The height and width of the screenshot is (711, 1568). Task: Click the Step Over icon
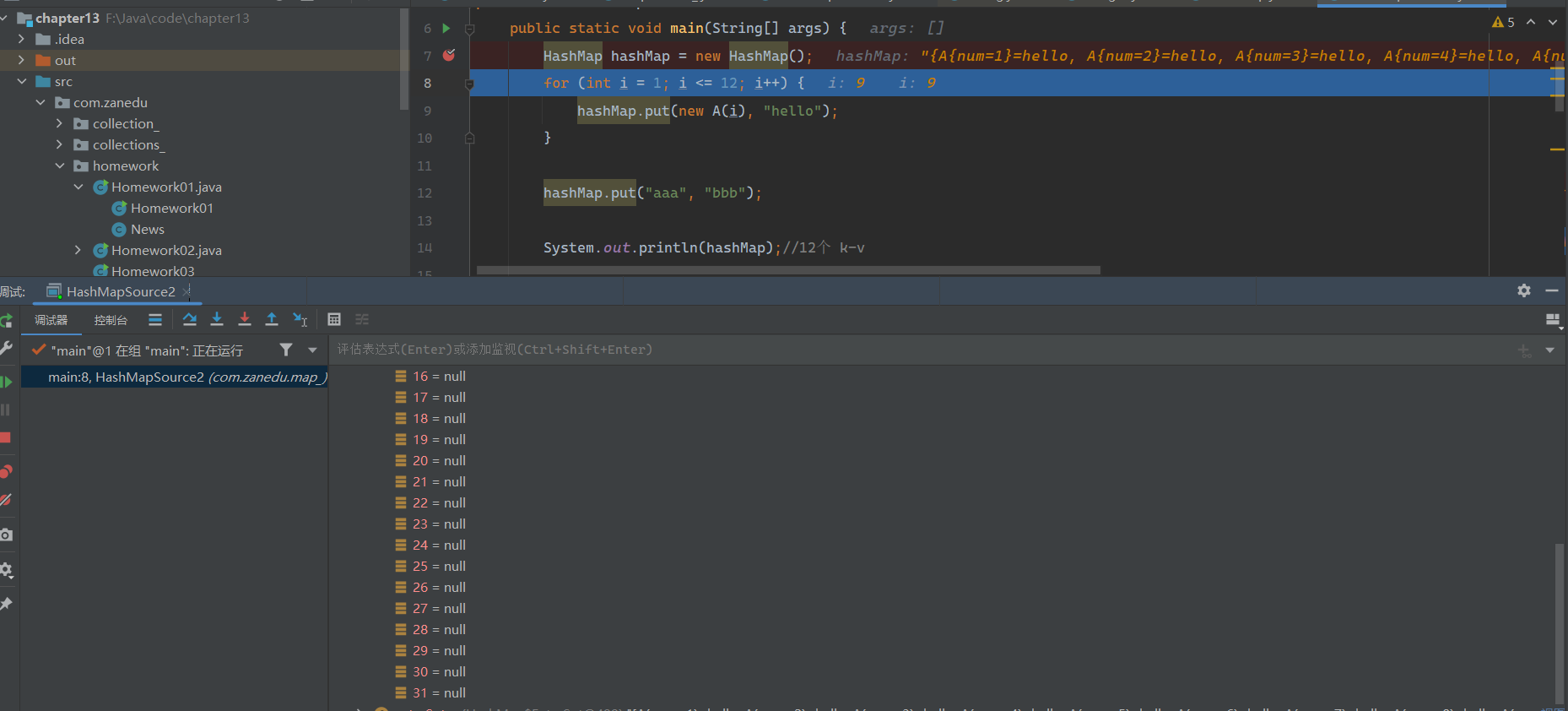point(190,319)
